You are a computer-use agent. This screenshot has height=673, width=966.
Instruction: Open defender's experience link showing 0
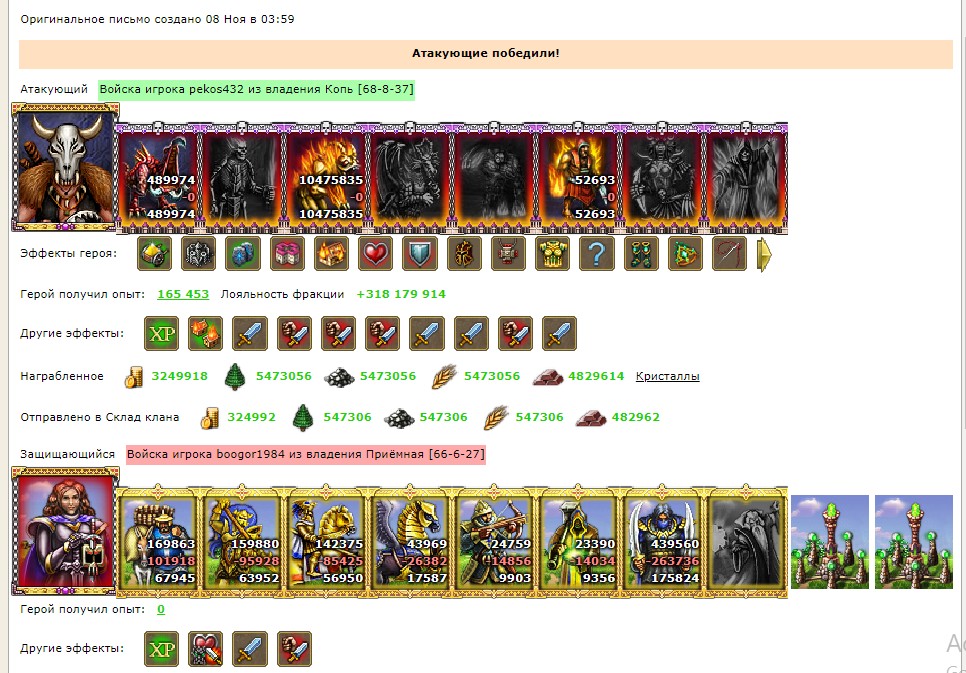161,609
